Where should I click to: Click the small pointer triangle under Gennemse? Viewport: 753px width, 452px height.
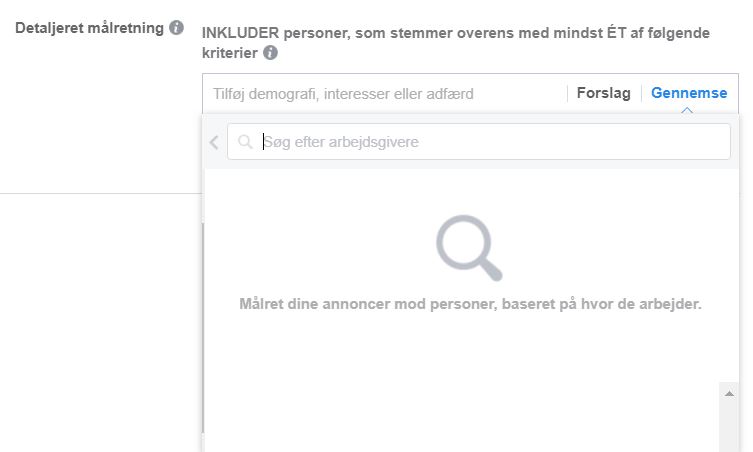point(687,110)
